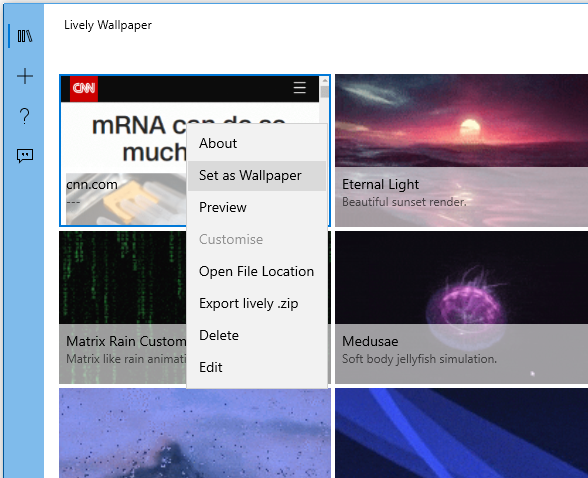Click the hamburger menu in CNN preview
Image resolution: width=588 pixels, height=478 pixels.
point(300,88)
